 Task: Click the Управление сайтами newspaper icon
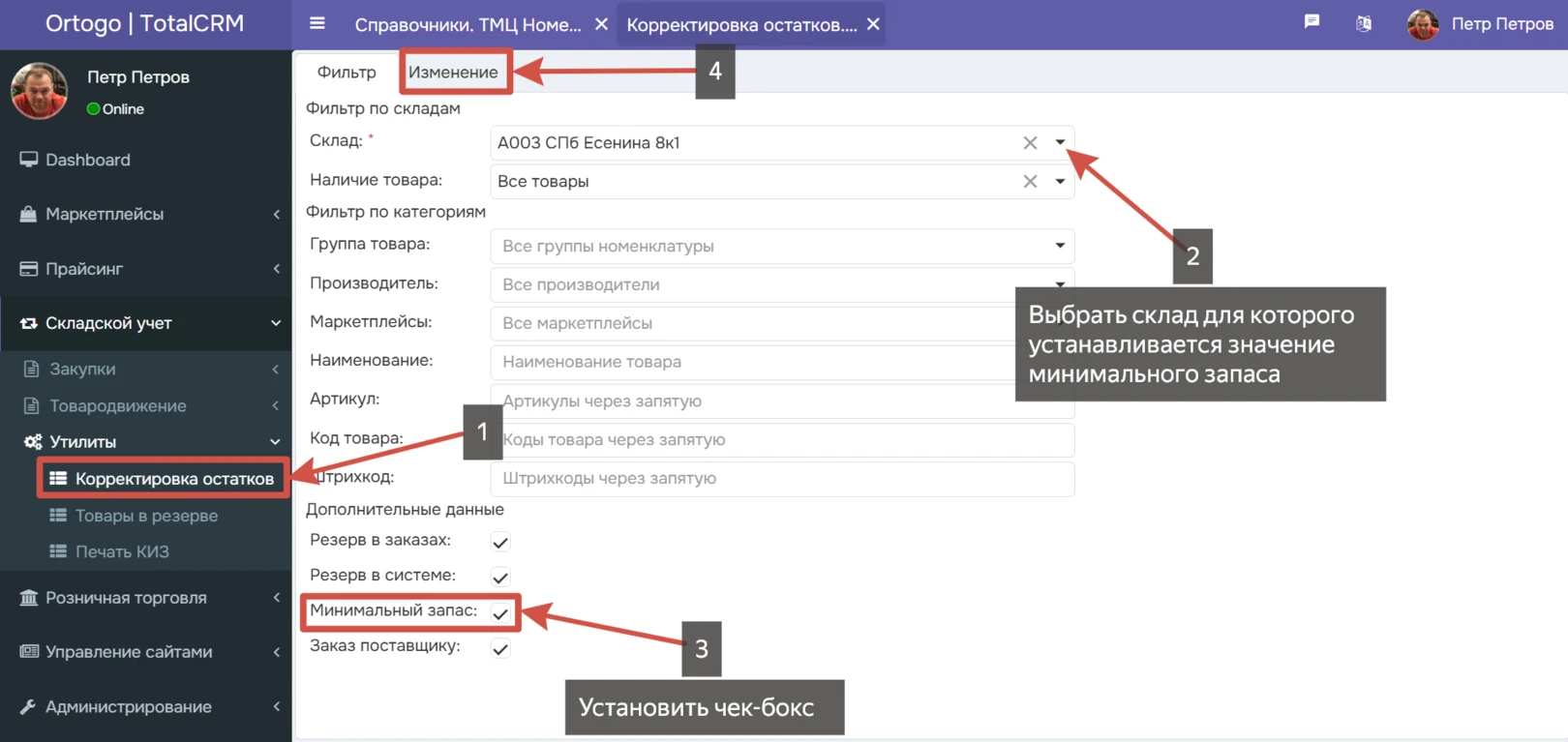pyautogui.click(x=29, y=652)
